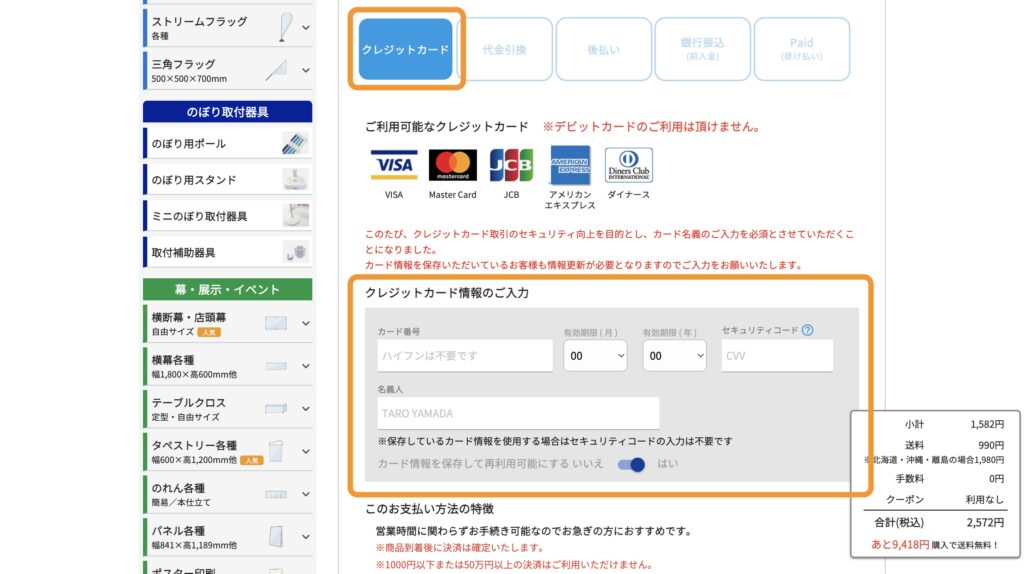
Task: Expand the のれん各種 category chevron
Action: pos(306,494)
